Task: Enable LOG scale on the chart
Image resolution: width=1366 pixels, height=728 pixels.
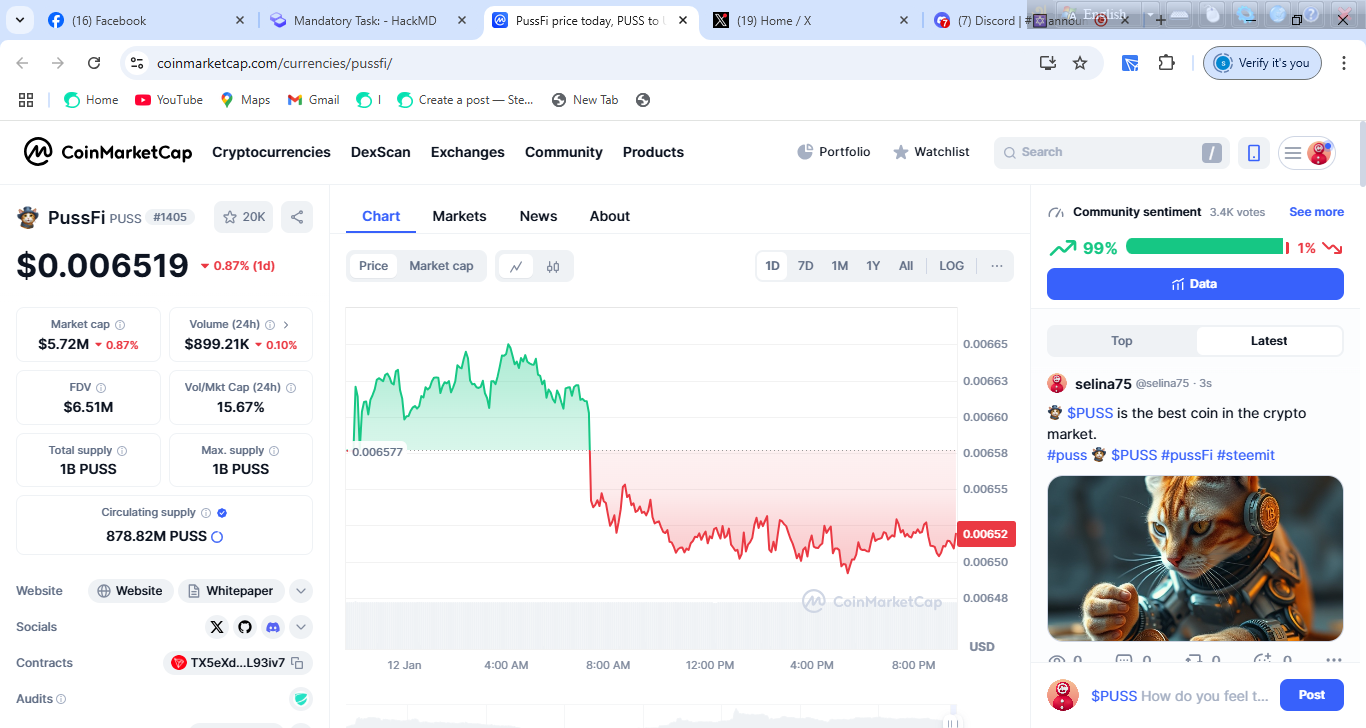Action: click(x=951, y=266)
